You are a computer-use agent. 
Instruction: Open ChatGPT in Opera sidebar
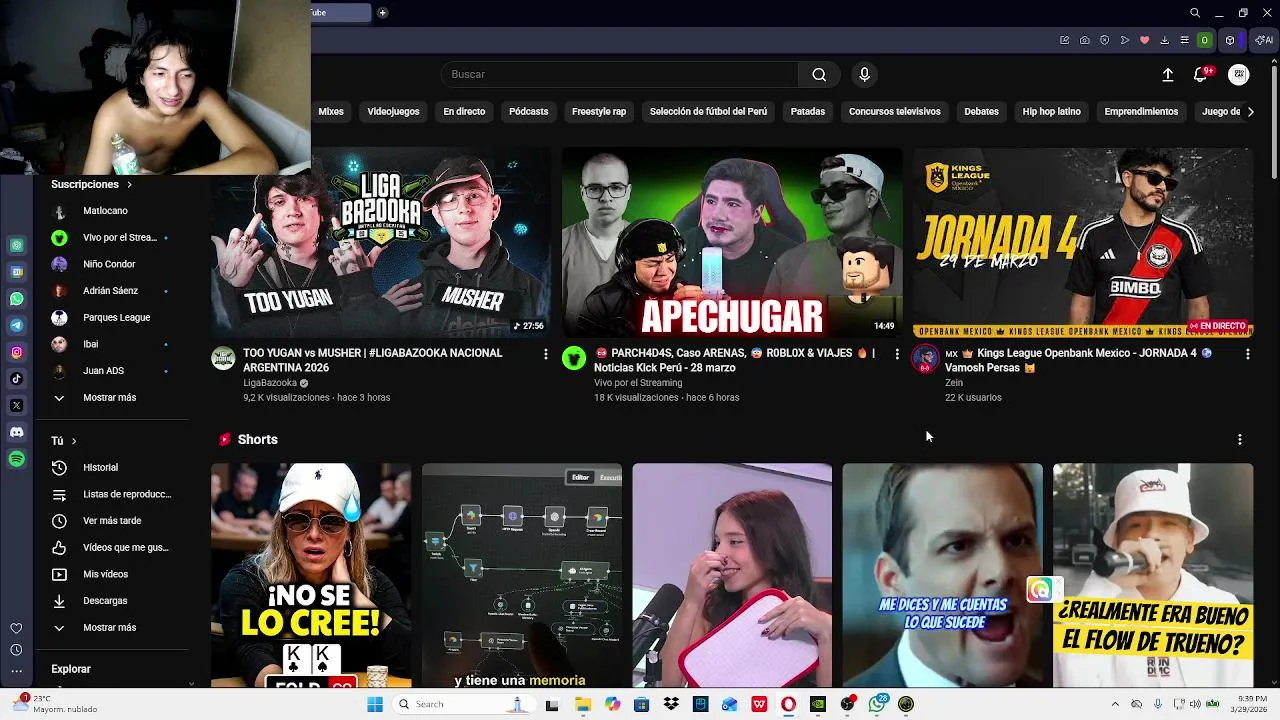pyautogui.click(x=17, y=245)
